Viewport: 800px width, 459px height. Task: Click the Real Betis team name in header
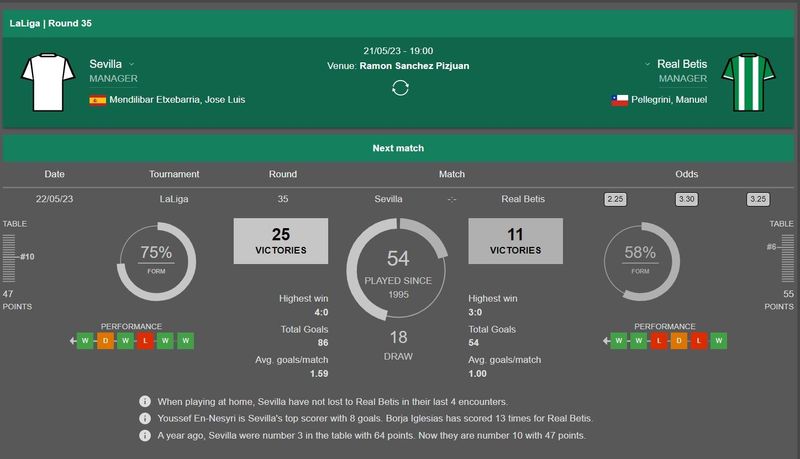[682, 64]
